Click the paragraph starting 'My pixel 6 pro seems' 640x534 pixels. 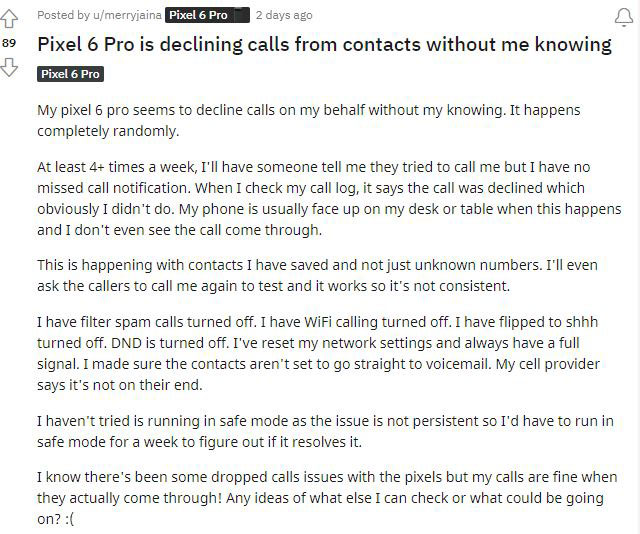click(x=309, y=120)
